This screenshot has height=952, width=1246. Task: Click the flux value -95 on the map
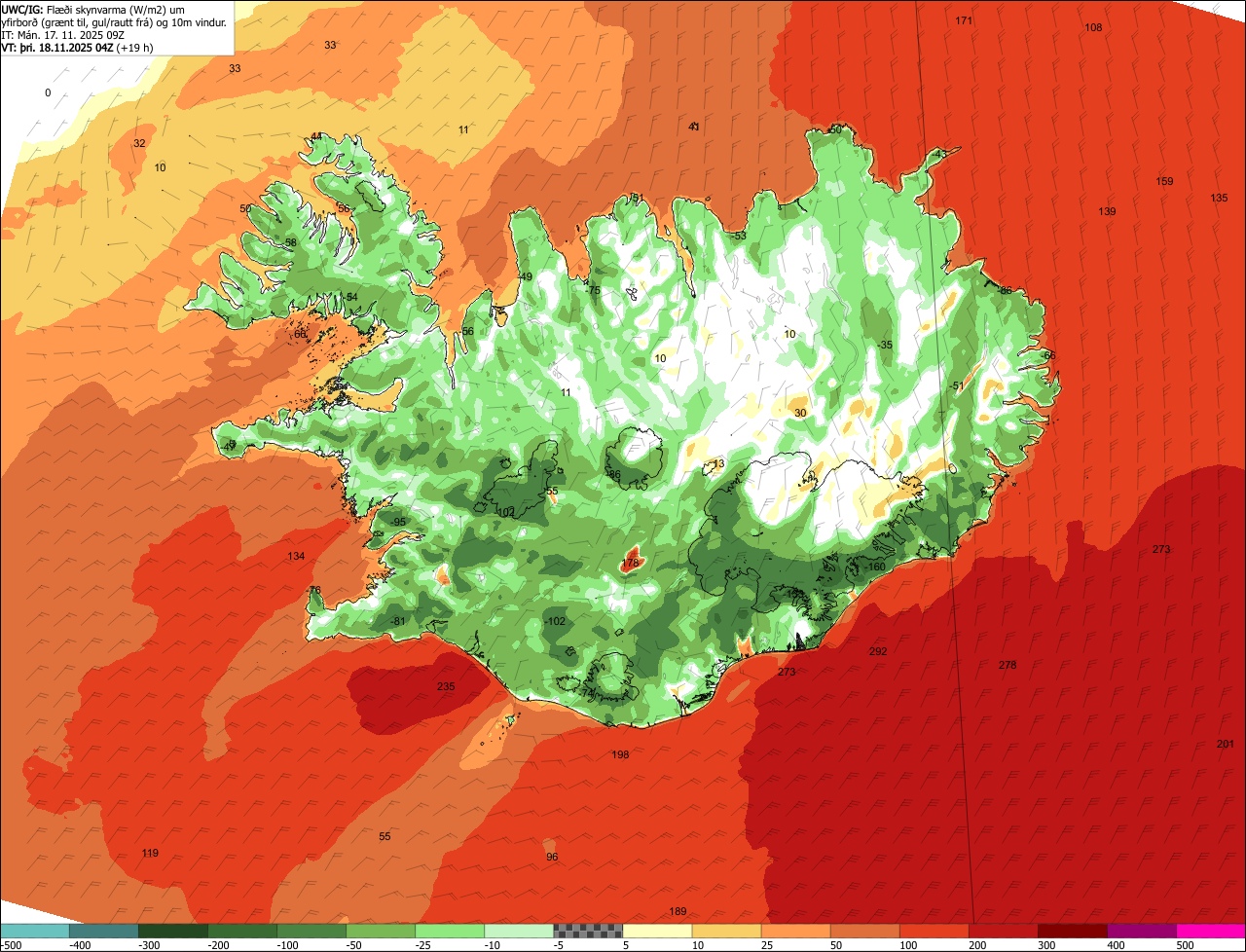(398, 522)
